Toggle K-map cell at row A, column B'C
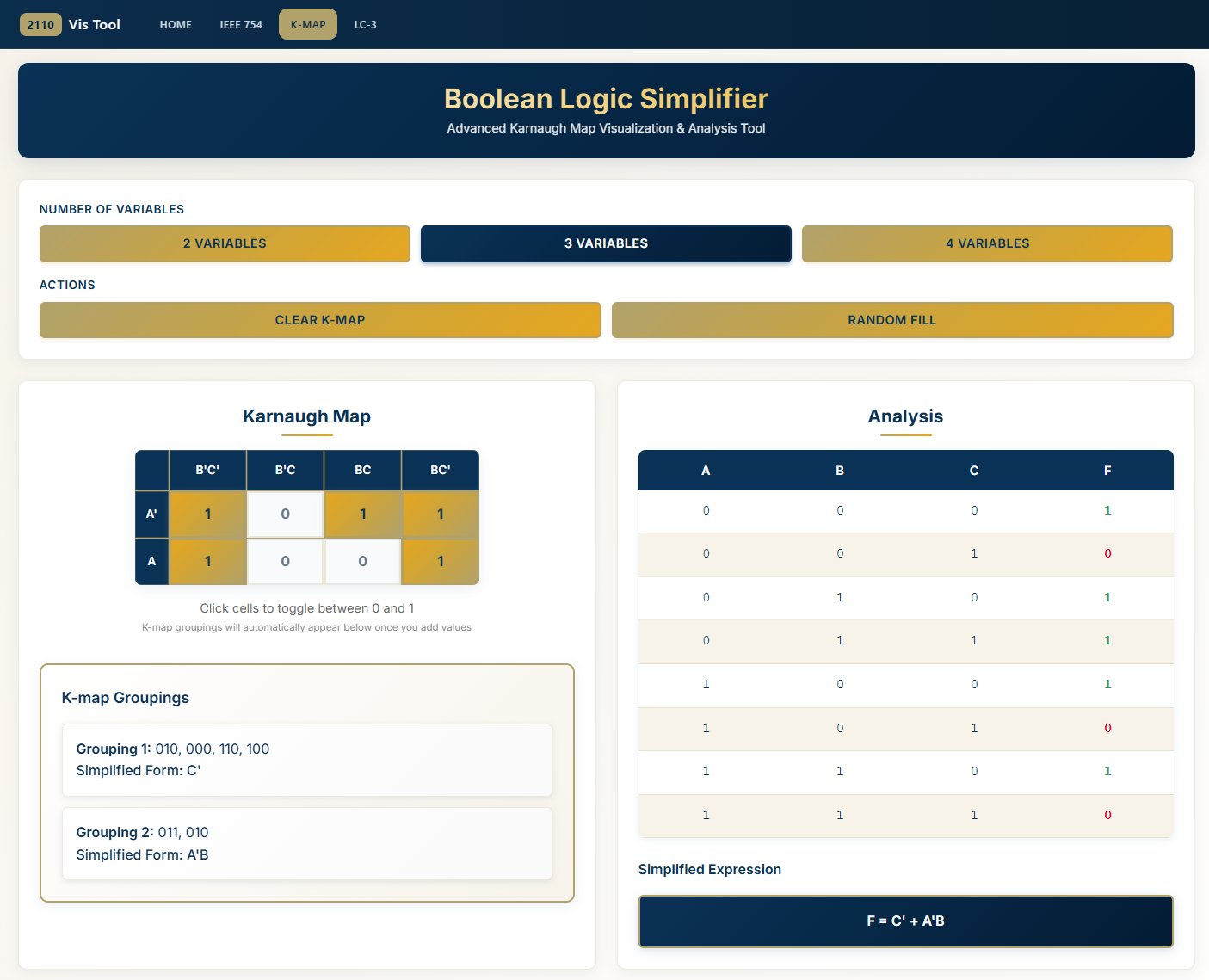1209x980 pixels. pyautogui.click(x=285, y=561)
